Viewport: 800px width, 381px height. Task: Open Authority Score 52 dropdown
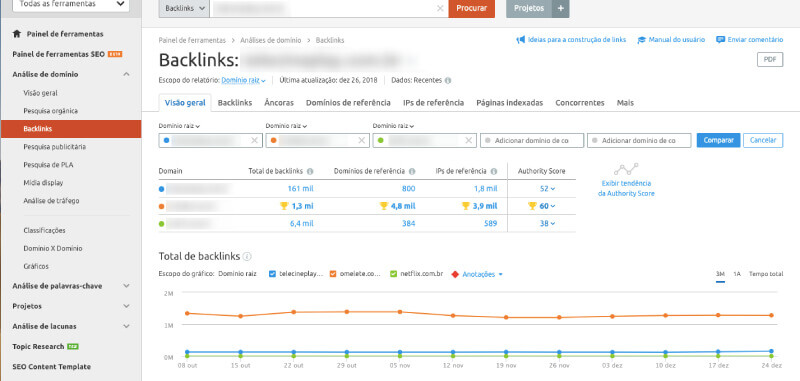pyautogui.click(x=547, y=189)
